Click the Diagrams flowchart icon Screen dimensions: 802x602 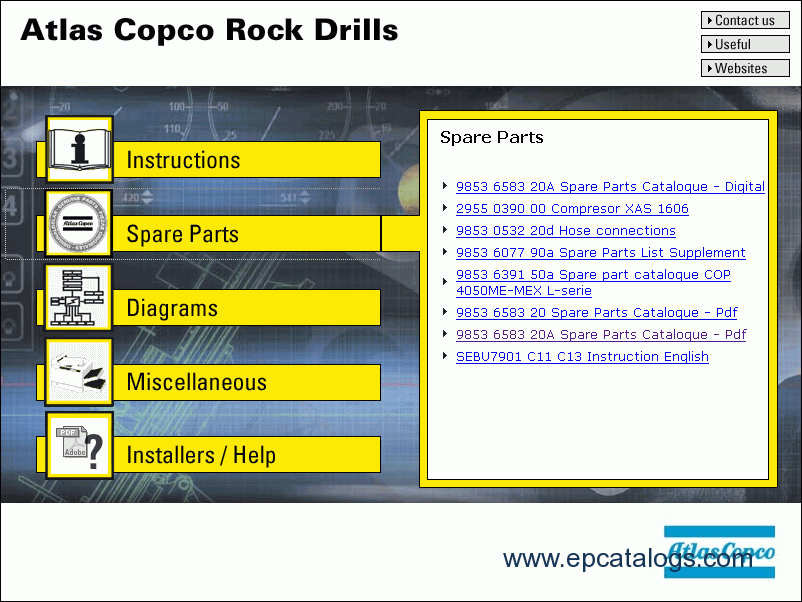point(79,297)
